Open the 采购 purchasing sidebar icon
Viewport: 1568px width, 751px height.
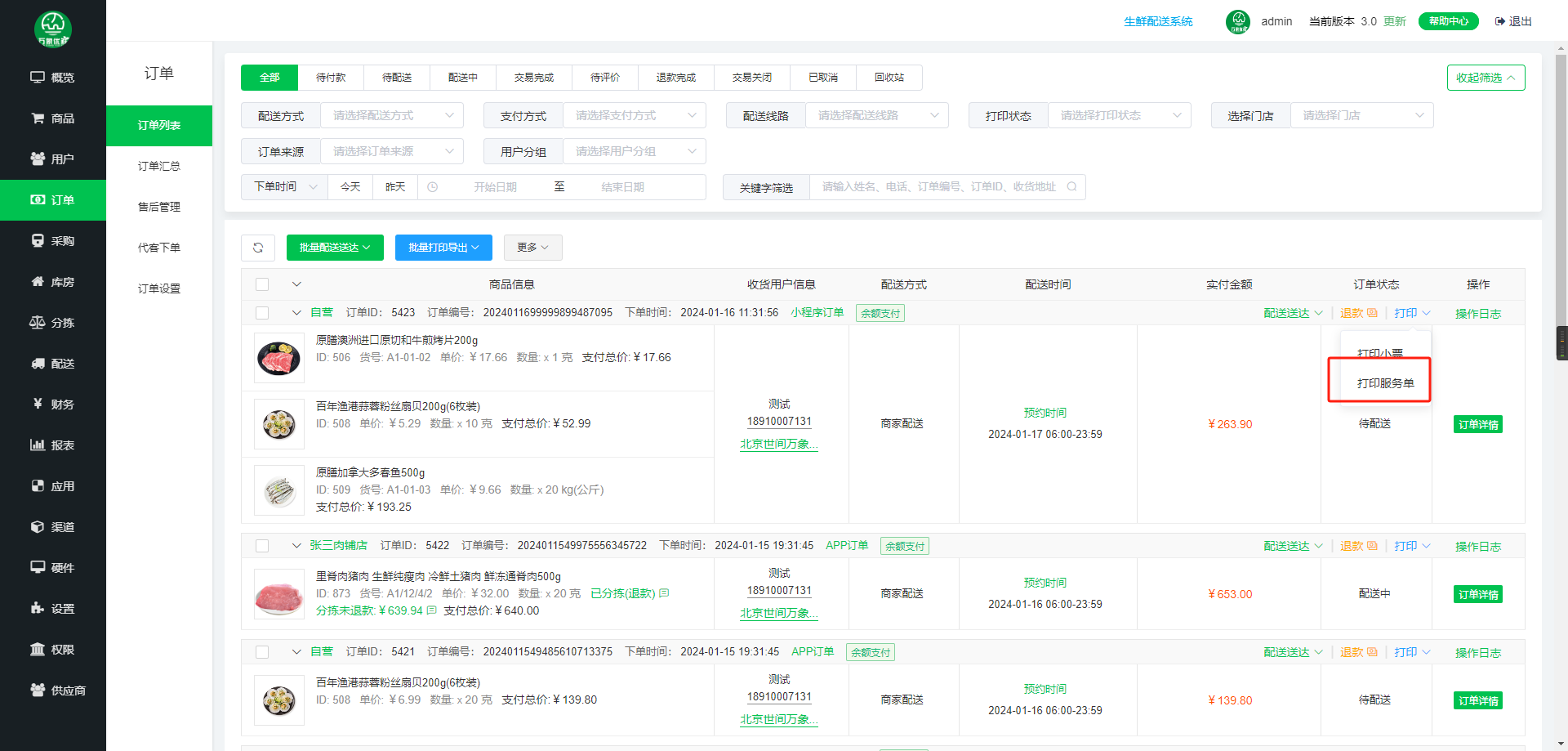coord(38,241)
